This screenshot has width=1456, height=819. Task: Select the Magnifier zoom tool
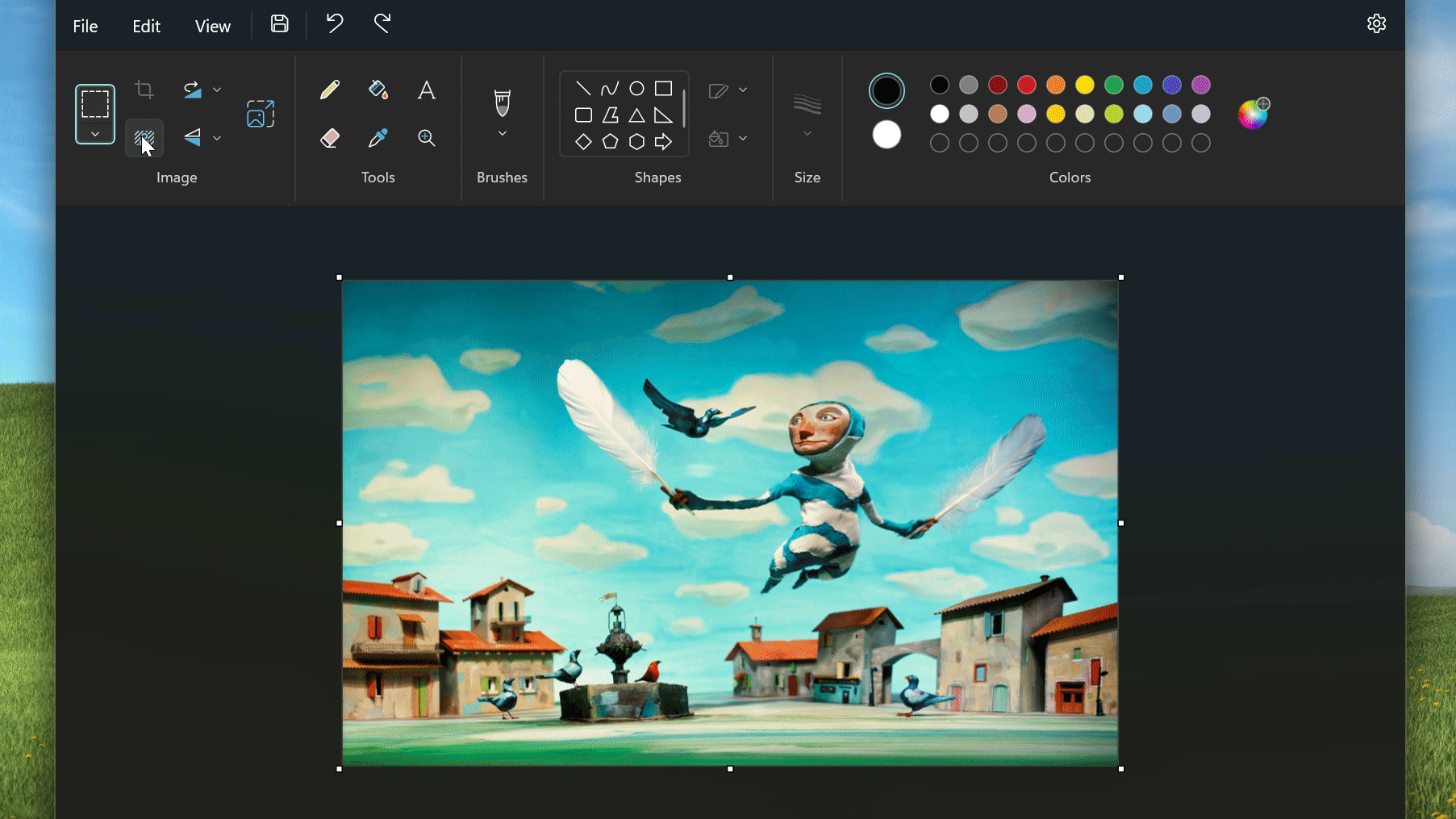pyautogui.click(x=427, y=138)
